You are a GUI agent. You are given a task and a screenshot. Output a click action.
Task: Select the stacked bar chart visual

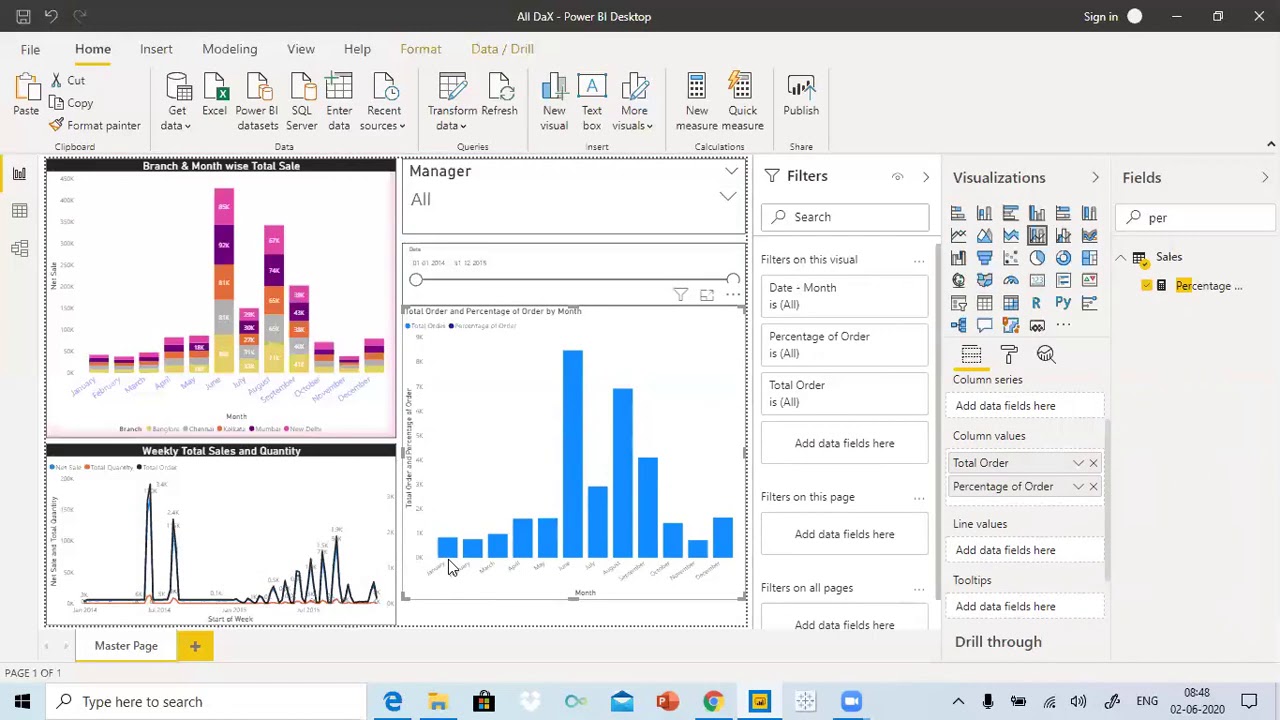point(958,213)
